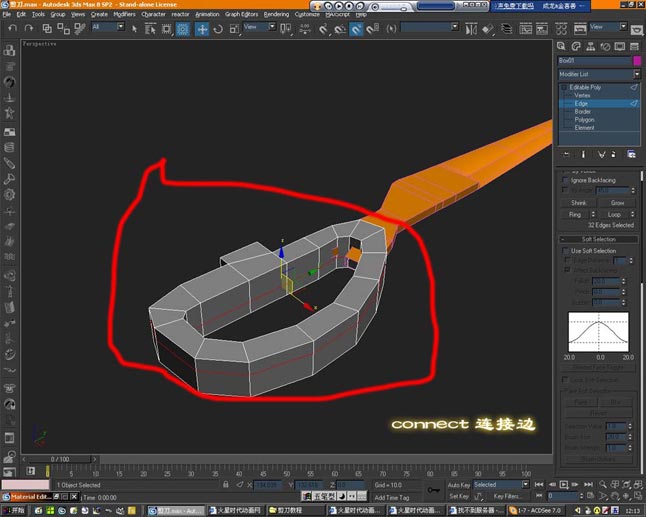Toggle the By Angle checkbox
Image resolution: width=646 pixels, height=517 pixels.
566,190
